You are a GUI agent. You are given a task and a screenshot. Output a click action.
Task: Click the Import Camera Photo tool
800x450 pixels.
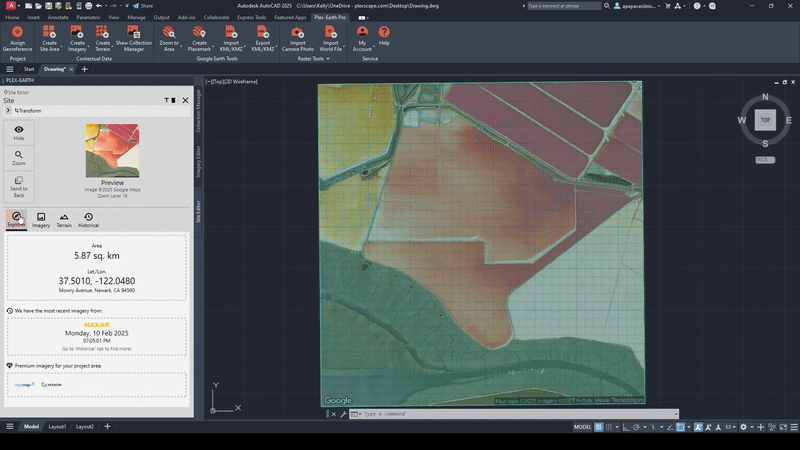297,39
